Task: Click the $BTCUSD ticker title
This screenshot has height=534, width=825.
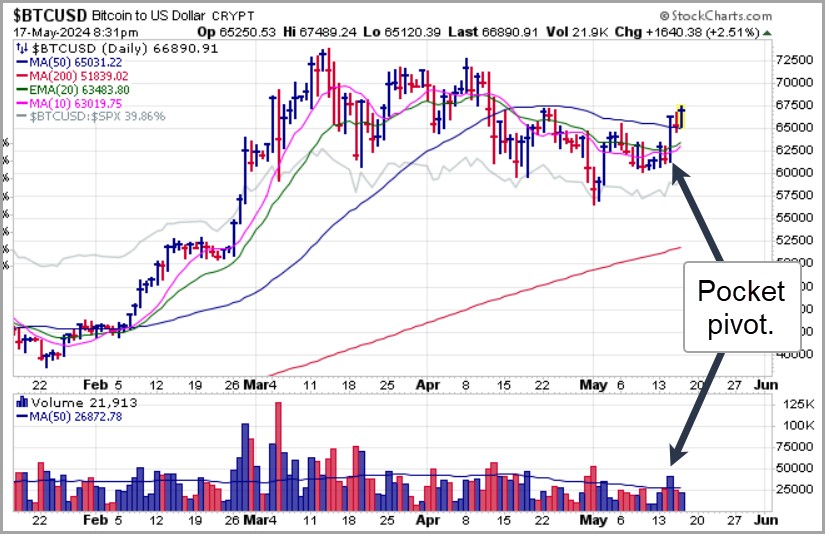Action: click(x=50, y=15)
